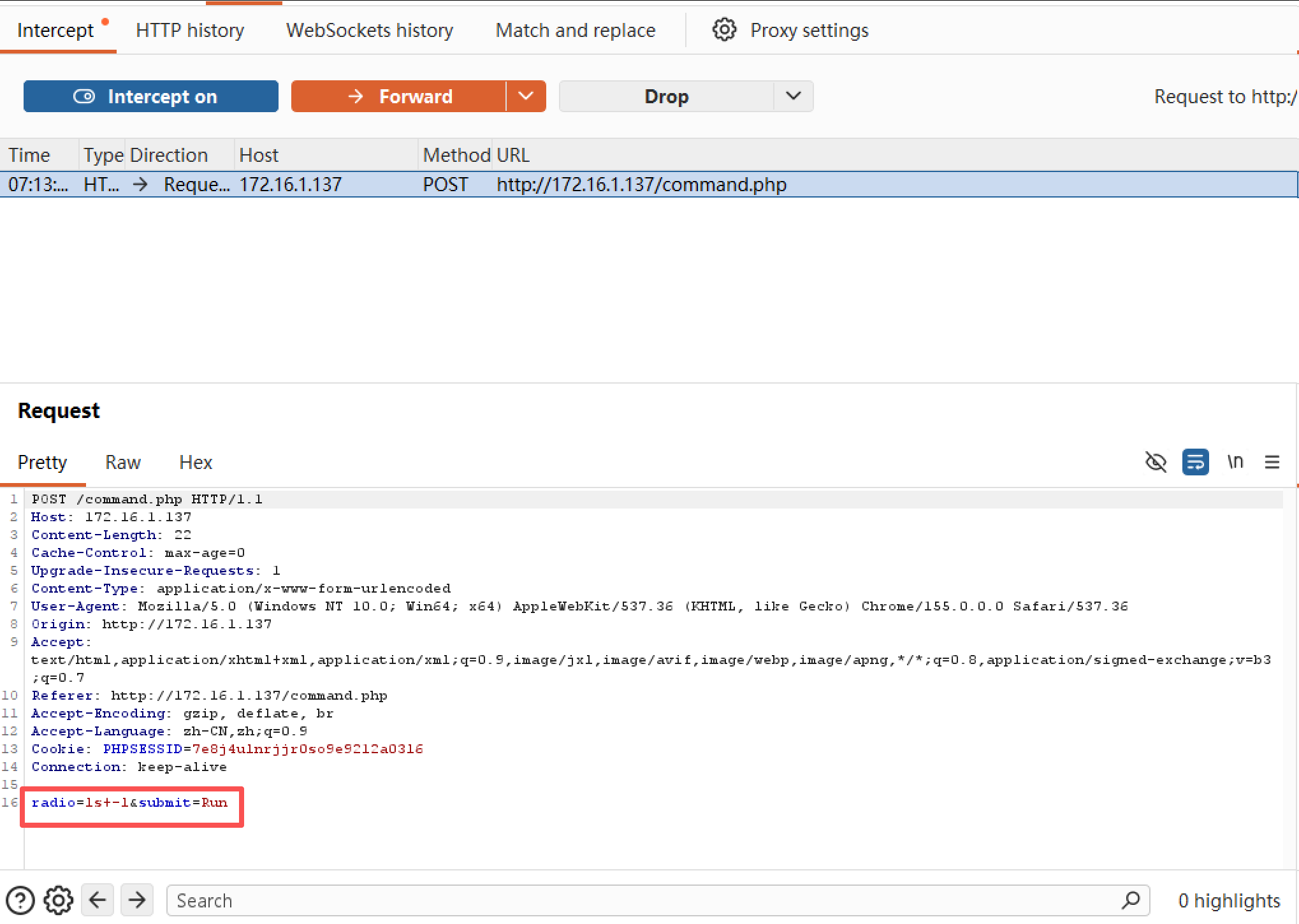1299x924 pixels.
Task: Click the Cookie PHPSESSID header line
Action: click(x=227, y=749)
